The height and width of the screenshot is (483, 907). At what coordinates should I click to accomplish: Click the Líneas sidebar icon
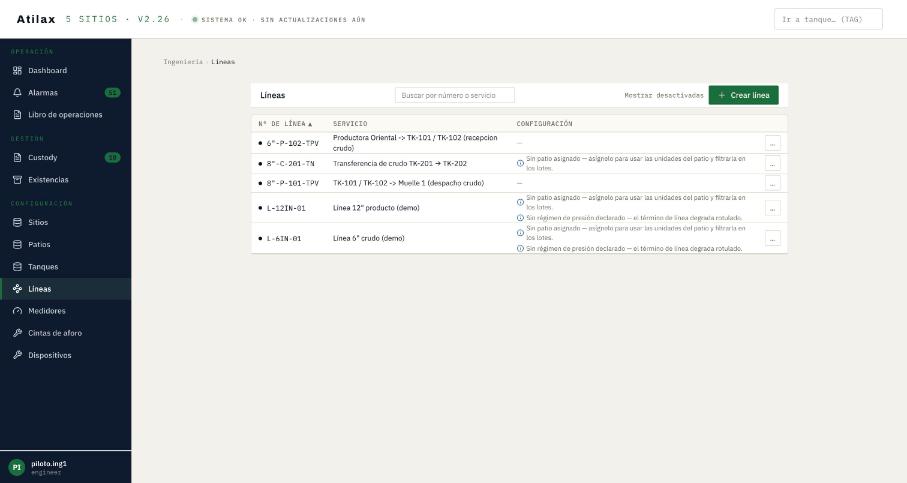click(17, 289)
